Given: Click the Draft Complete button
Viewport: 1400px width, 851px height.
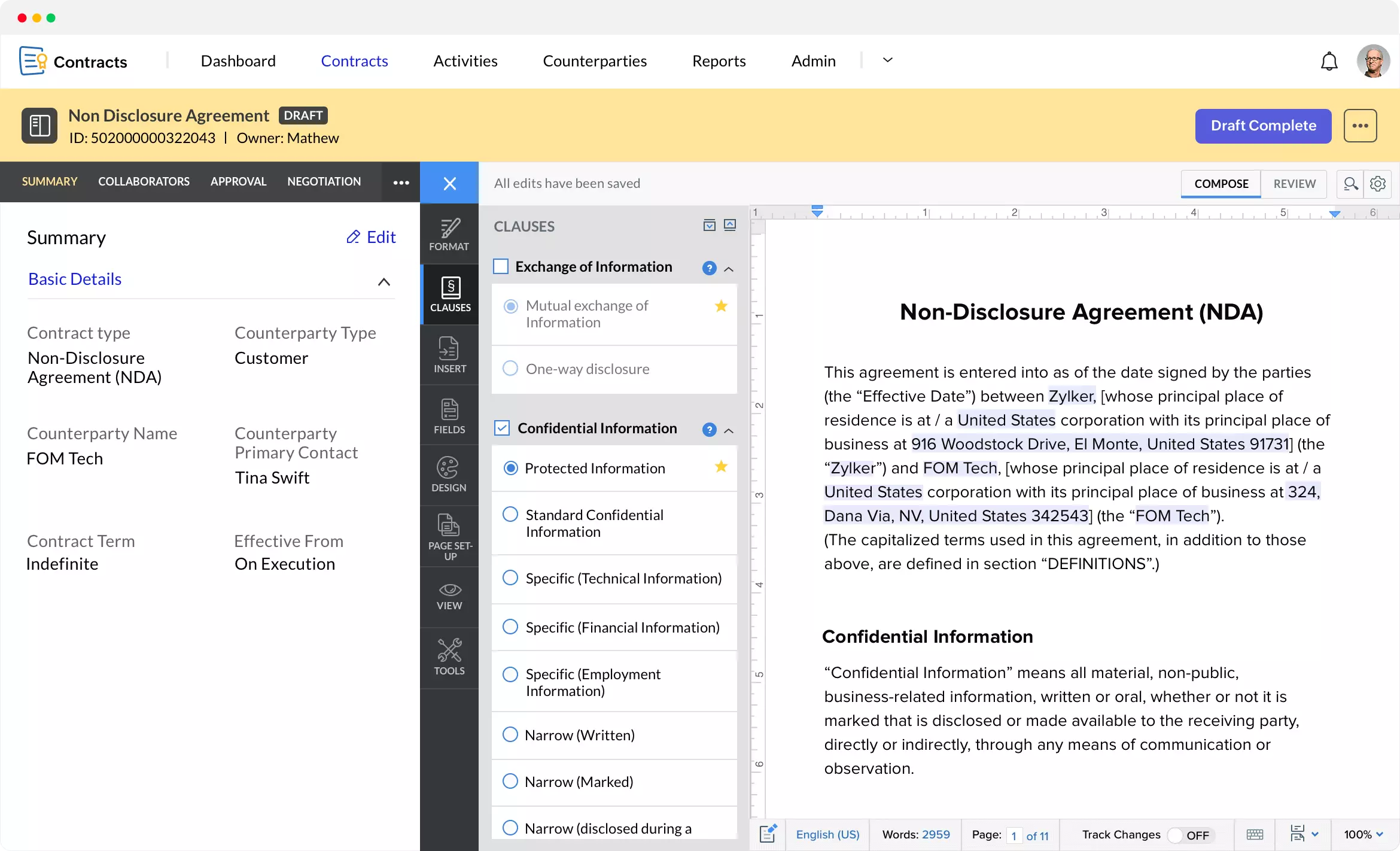Looking at the screenshot, I should click(x=1263, y=126).
